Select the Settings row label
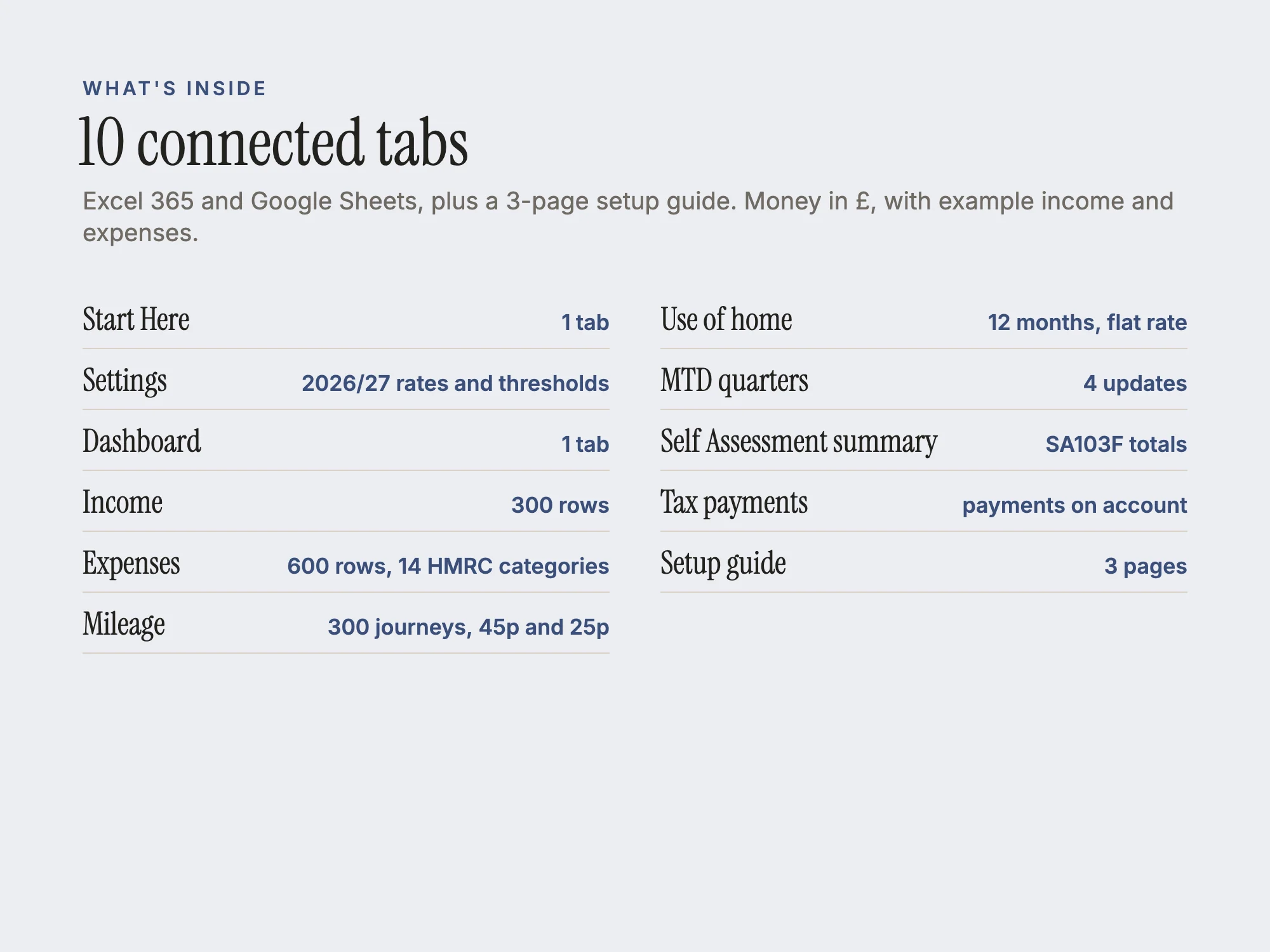Screen dimensions: 1270x952 [x=124, y=381]
